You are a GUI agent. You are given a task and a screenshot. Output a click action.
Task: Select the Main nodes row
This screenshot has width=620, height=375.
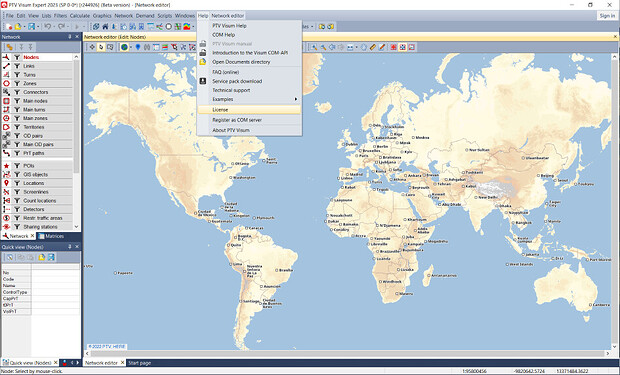point(38,101)
